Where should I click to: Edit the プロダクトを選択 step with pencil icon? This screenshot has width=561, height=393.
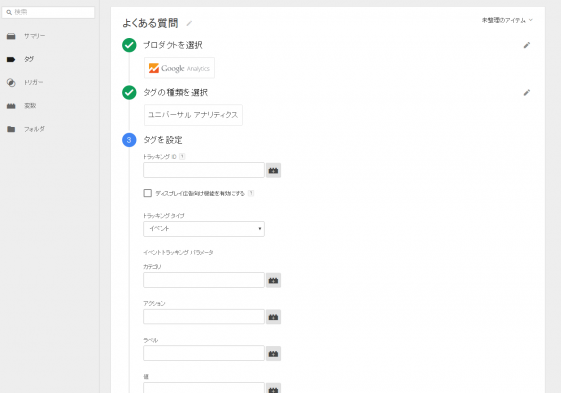[527, 45]
